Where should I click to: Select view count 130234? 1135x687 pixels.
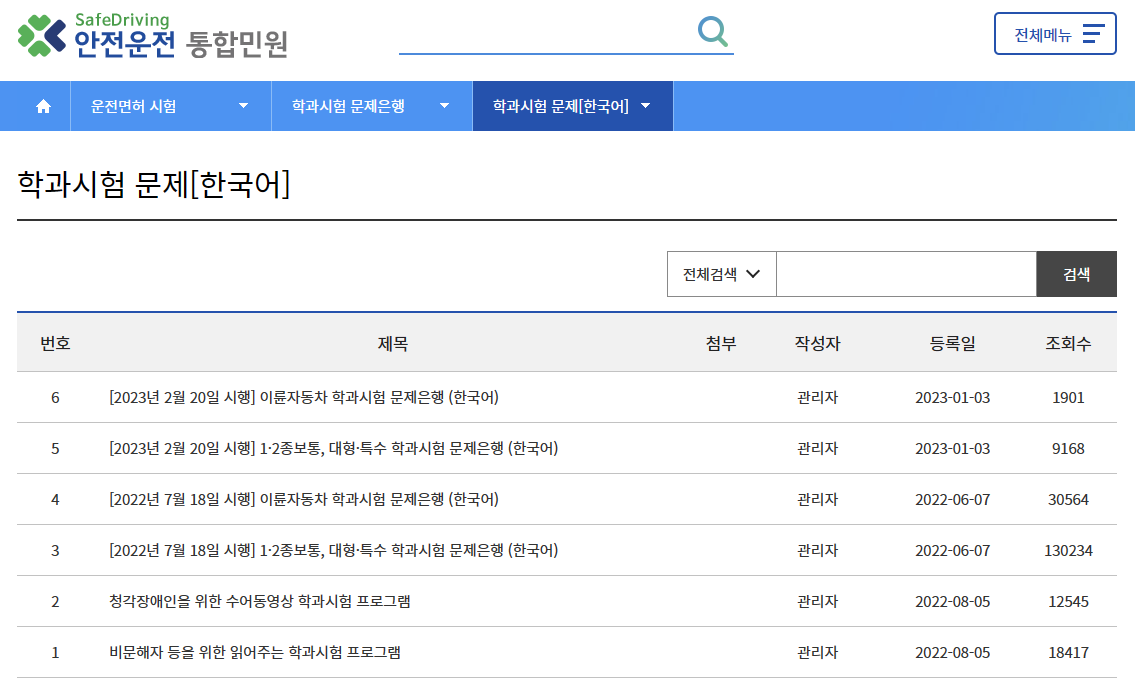coord(1068,551)
